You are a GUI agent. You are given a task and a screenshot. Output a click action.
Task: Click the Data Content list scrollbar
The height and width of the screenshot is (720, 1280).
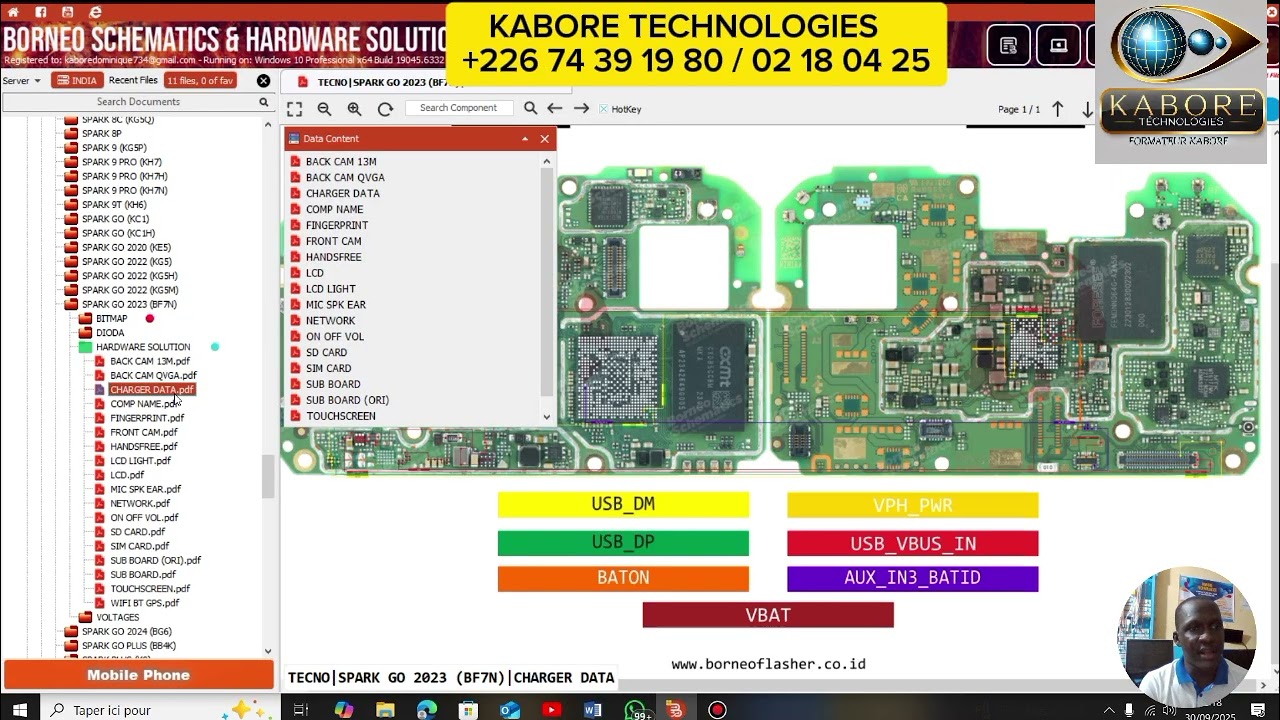[x=546, y=280]
